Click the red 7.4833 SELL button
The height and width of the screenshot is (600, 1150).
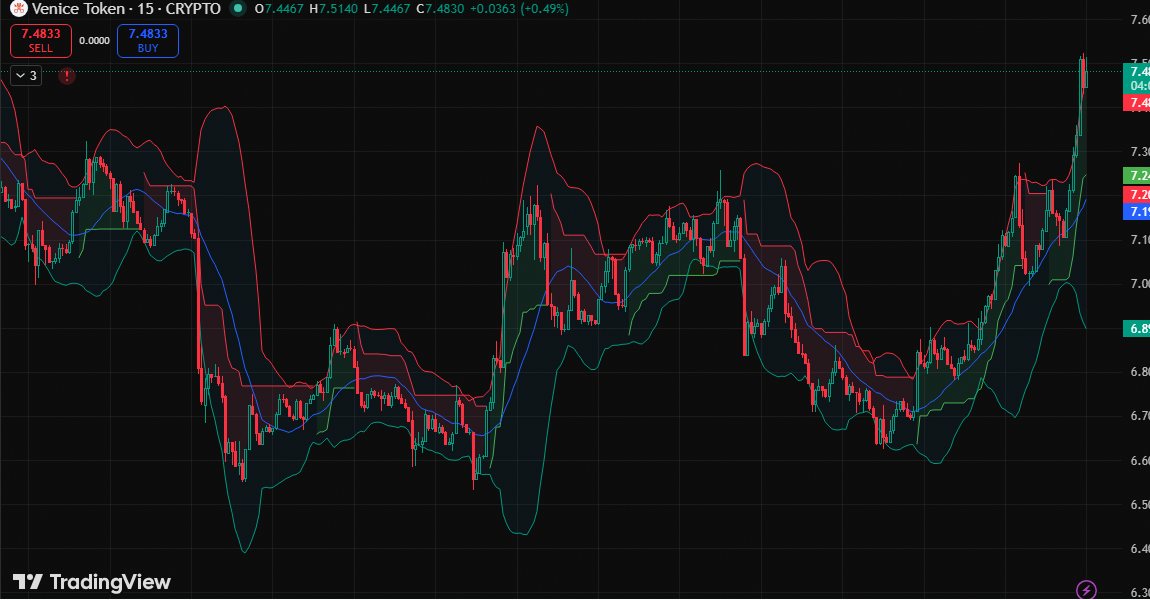tap(40, 40)
